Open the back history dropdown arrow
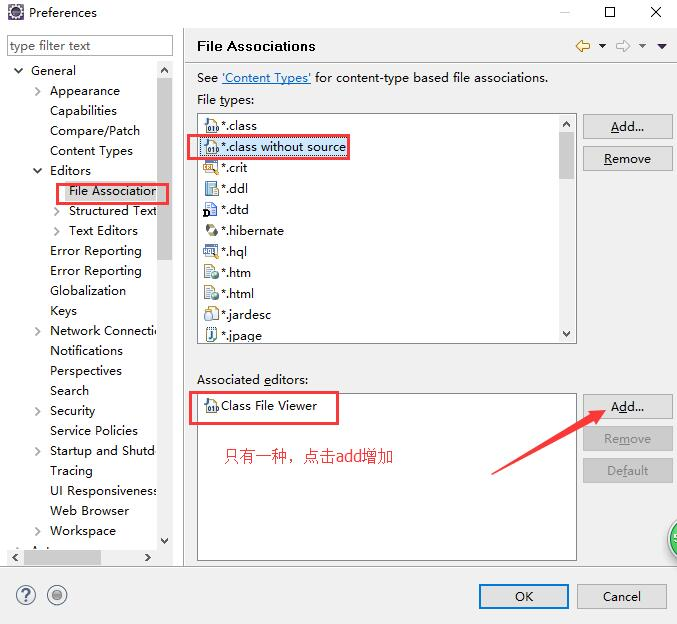Screen dimensions: 677x624 point(602,46)
